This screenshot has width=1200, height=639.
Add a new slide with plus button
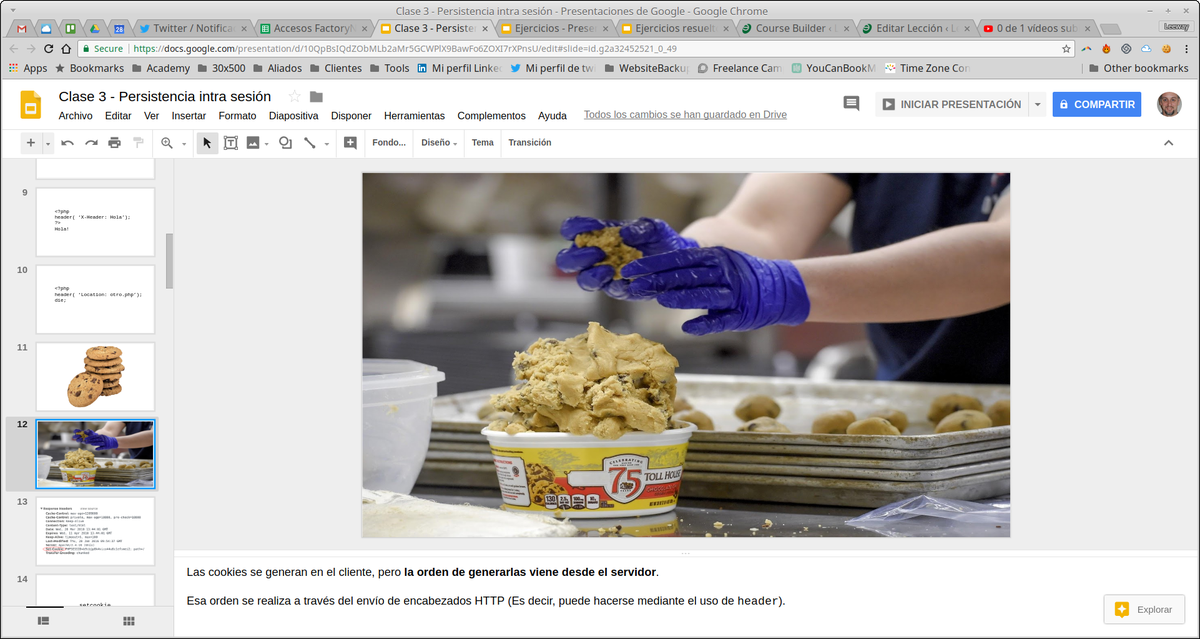[x=31, y=143]
